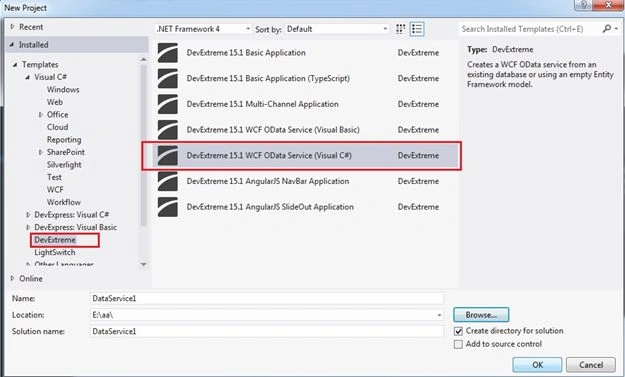The image size is (625, 377).
Task: Select DevExtreme 15.1 Basic Application text
Action: click(246, 53)
